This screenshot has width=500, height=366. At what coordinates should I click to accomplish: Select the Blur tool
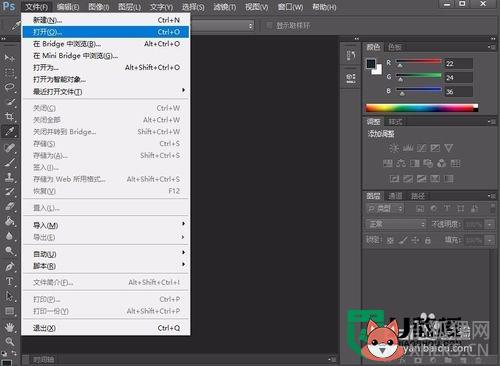[x=9, y=236]
